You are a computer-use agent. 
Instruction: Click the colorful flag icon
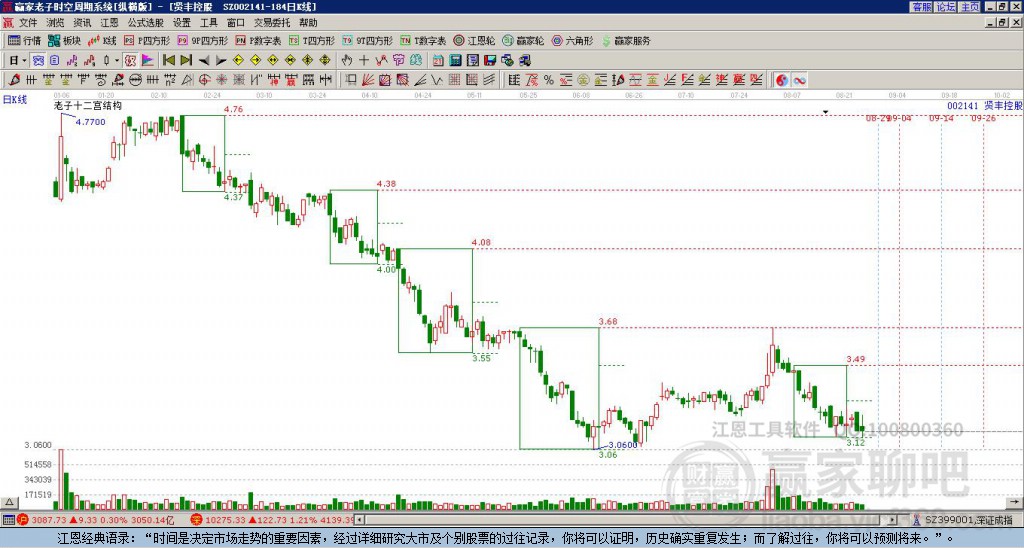tap(148, 61)
